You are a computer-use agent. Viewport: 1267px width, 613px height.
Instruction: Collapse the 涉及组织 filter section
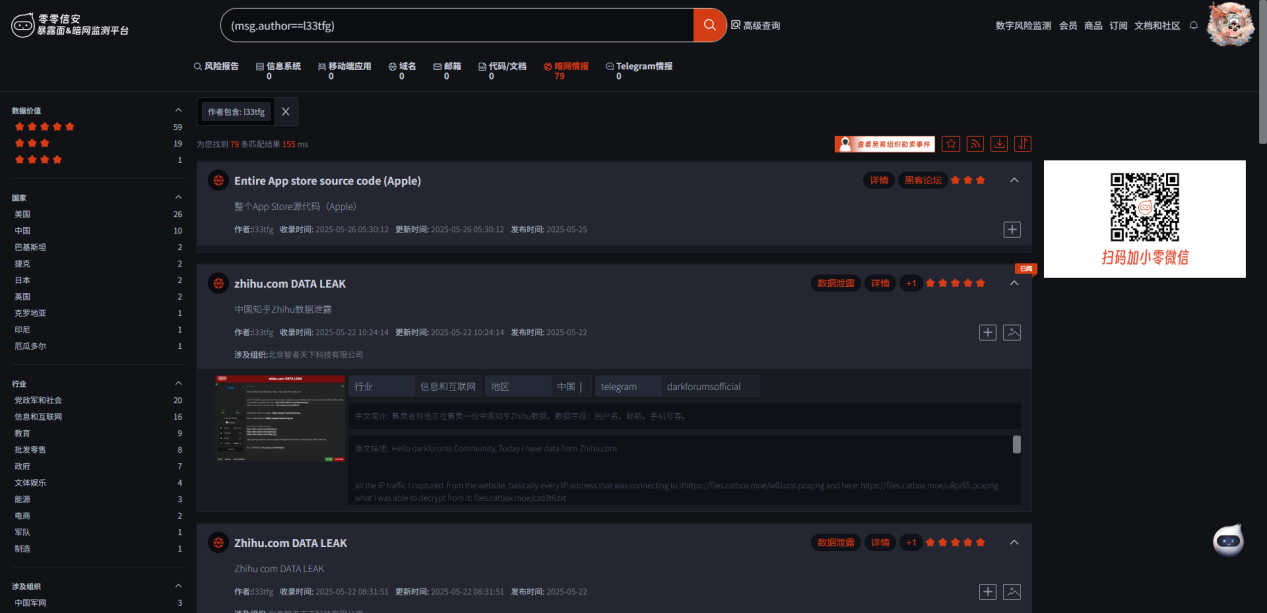[178, 586]
